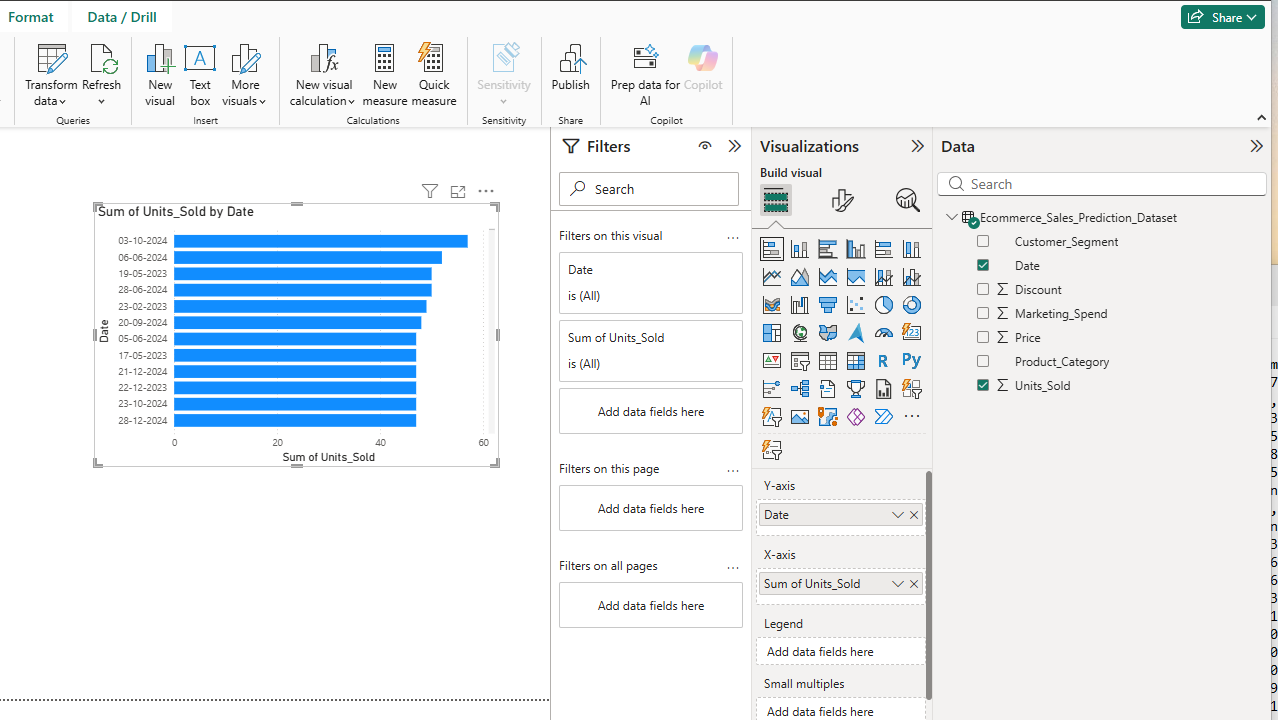Open the Data / Drill tab

121,16
